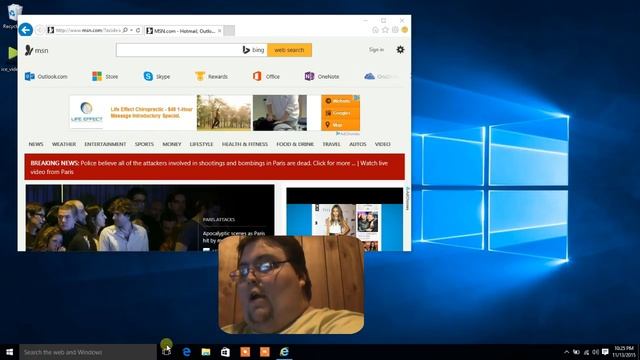
Task: Open the NEWS section
Action: pos(36,144)
